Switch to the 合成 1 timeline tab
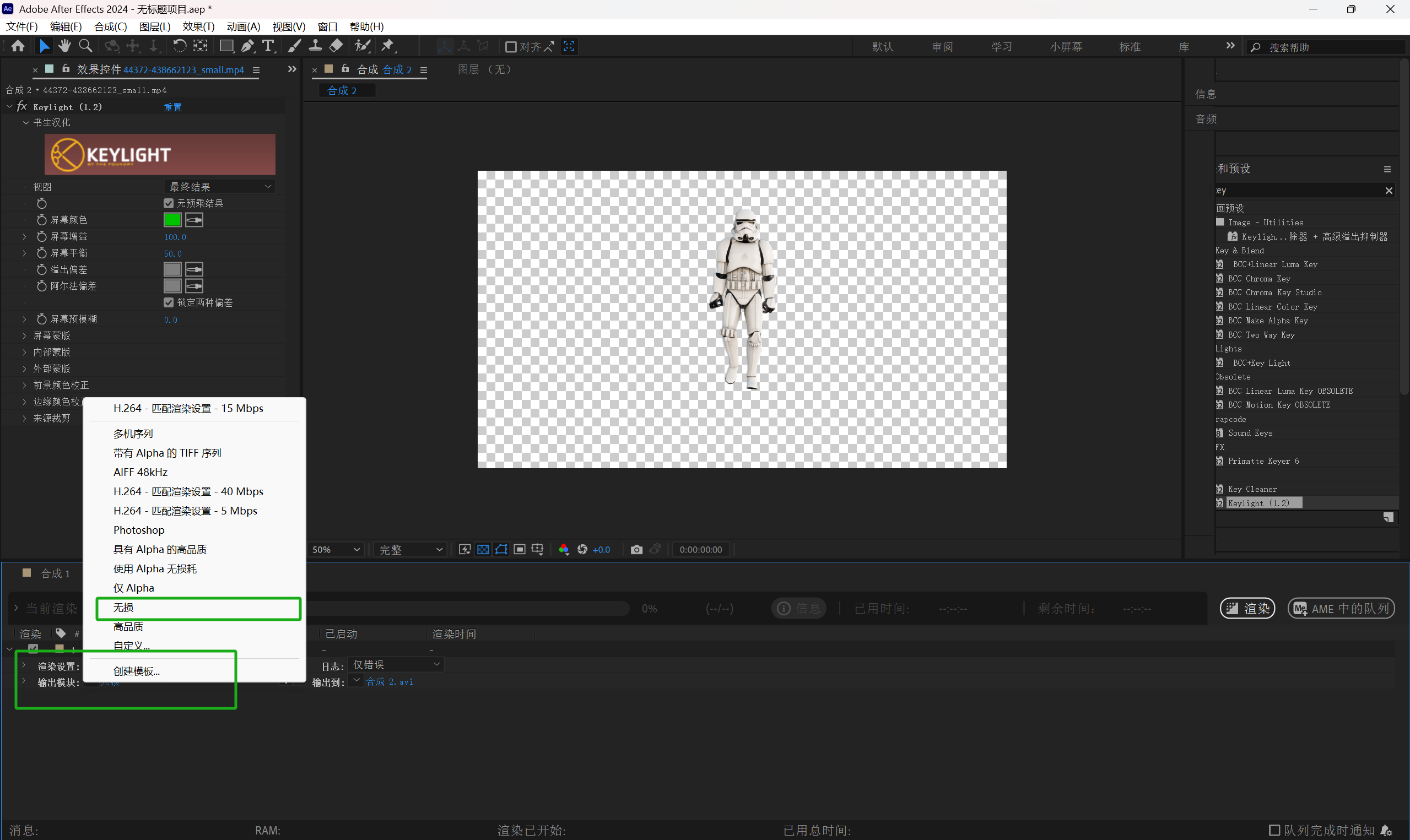This screenshot has width=1410, height=840. click(55, 573)
